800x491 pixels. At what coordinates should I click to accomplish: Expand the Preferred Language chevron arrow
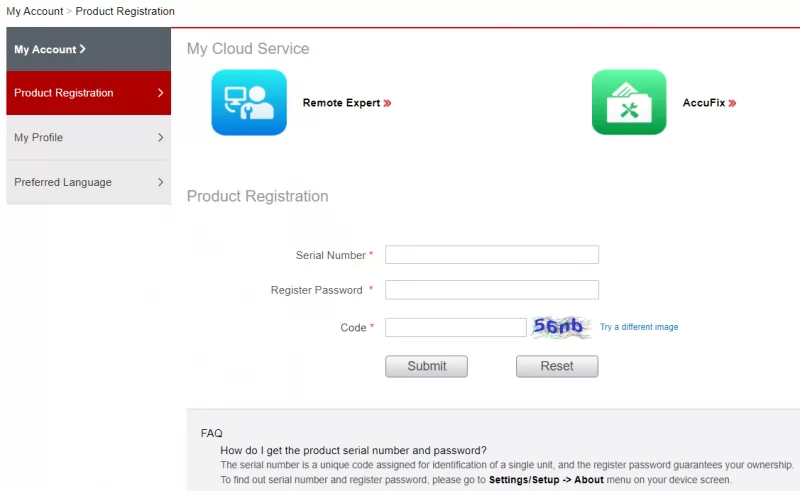161,182
